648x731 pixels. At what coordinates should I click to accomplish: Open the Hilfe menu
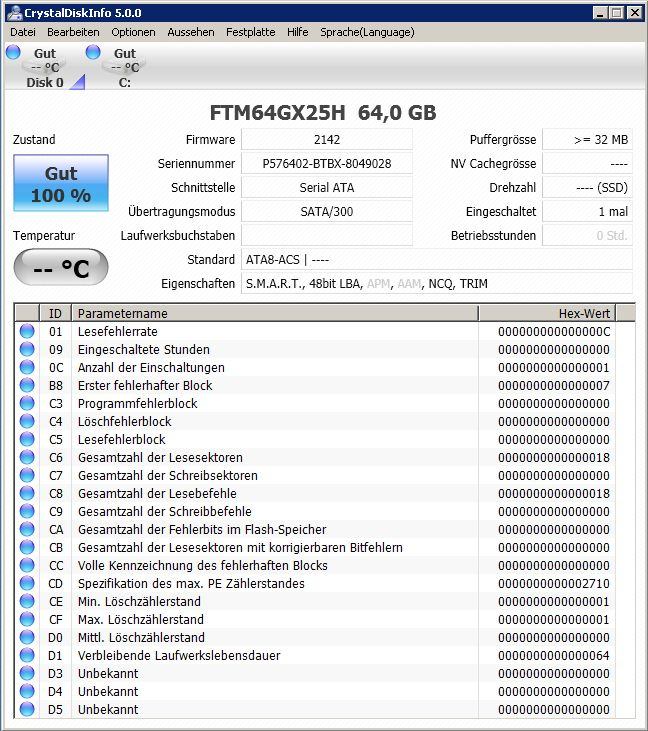tap(297, 32)
